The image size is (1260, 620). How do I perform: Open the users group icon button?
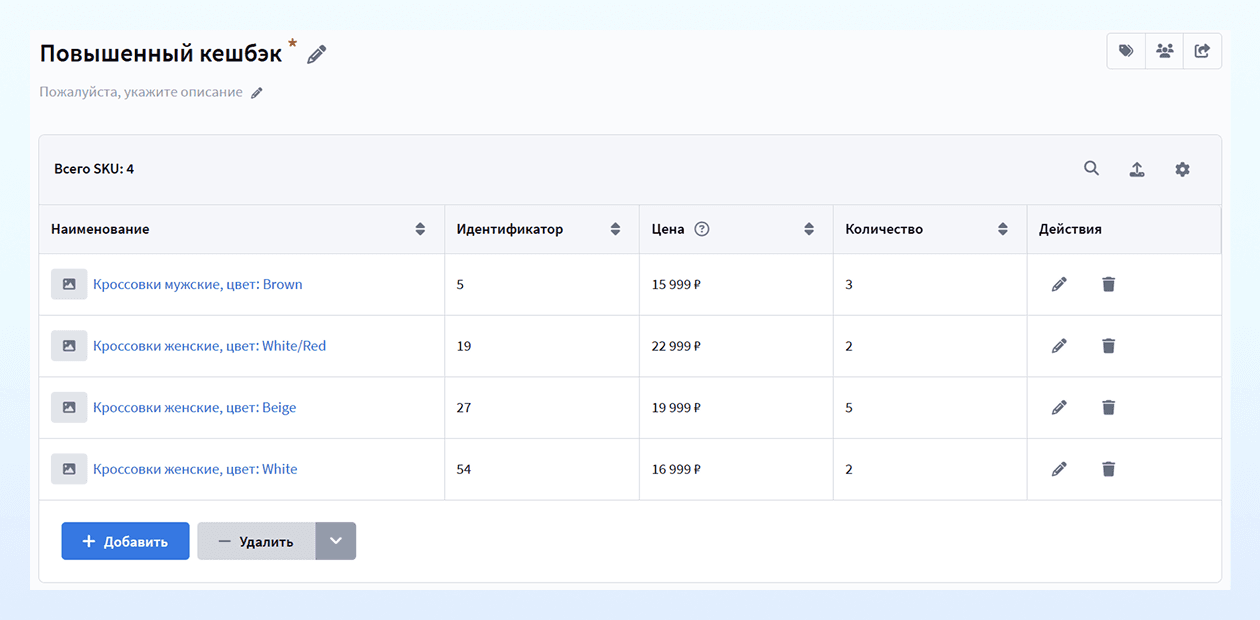point(1164,51)
